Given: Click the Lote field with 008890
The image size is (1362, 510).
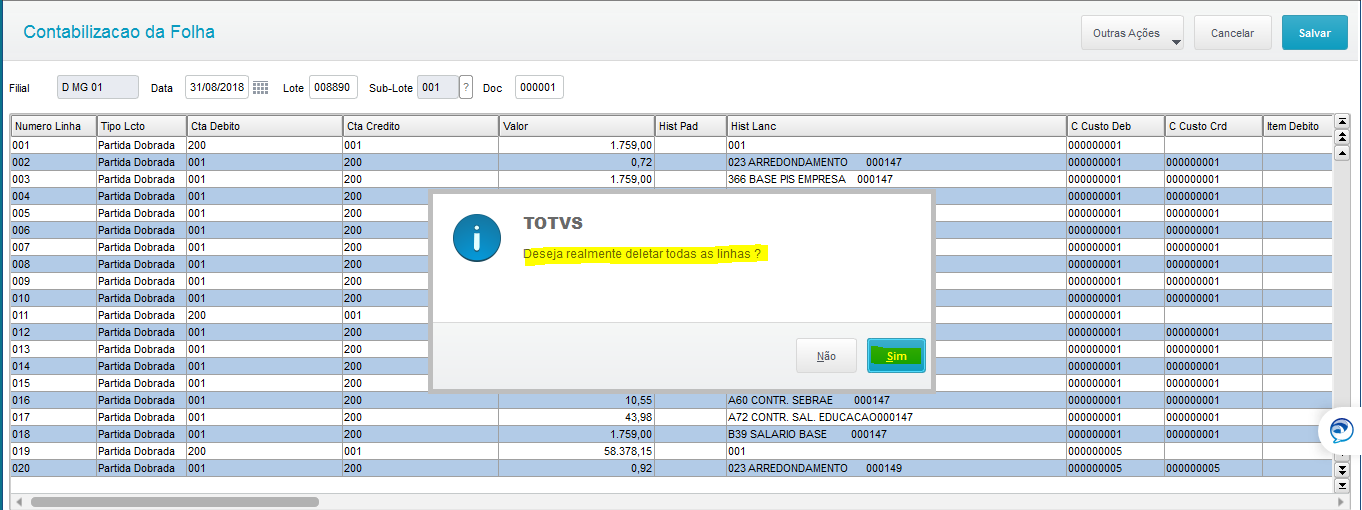Looking at the screenshot, I should click(333, 87).
